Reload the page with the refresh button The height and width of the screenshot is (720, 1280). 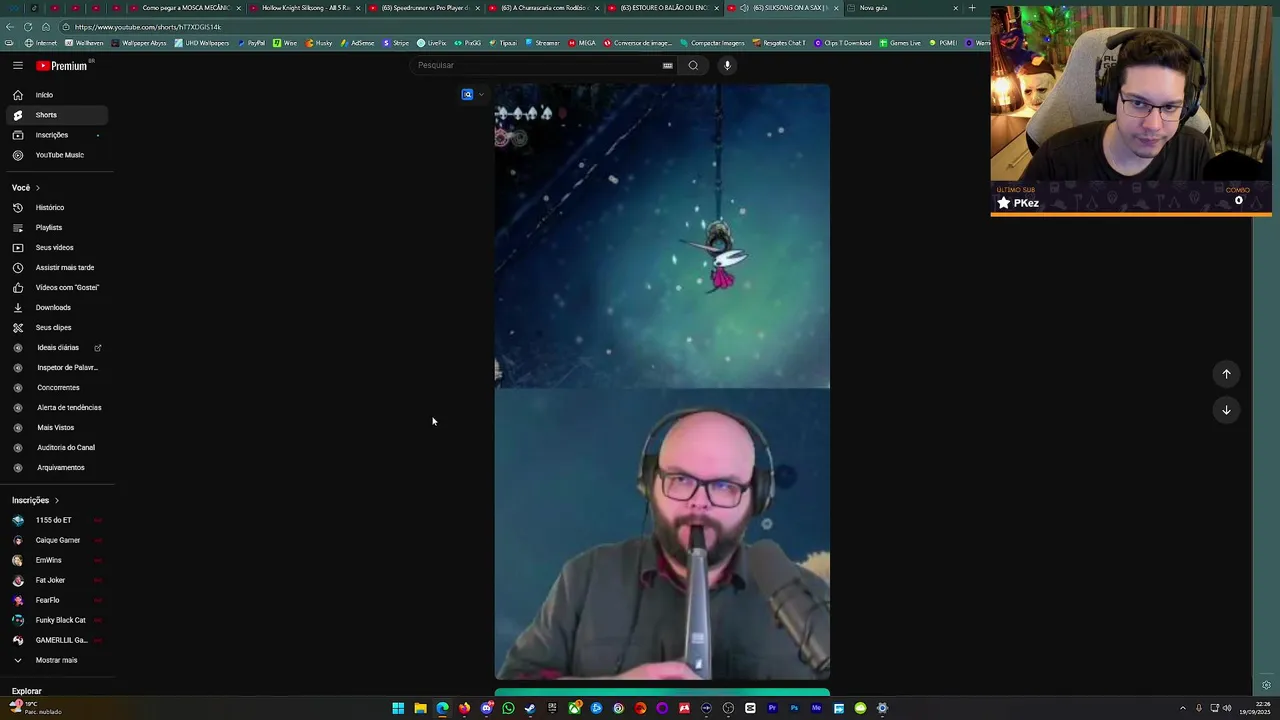[x=28, y=27]
